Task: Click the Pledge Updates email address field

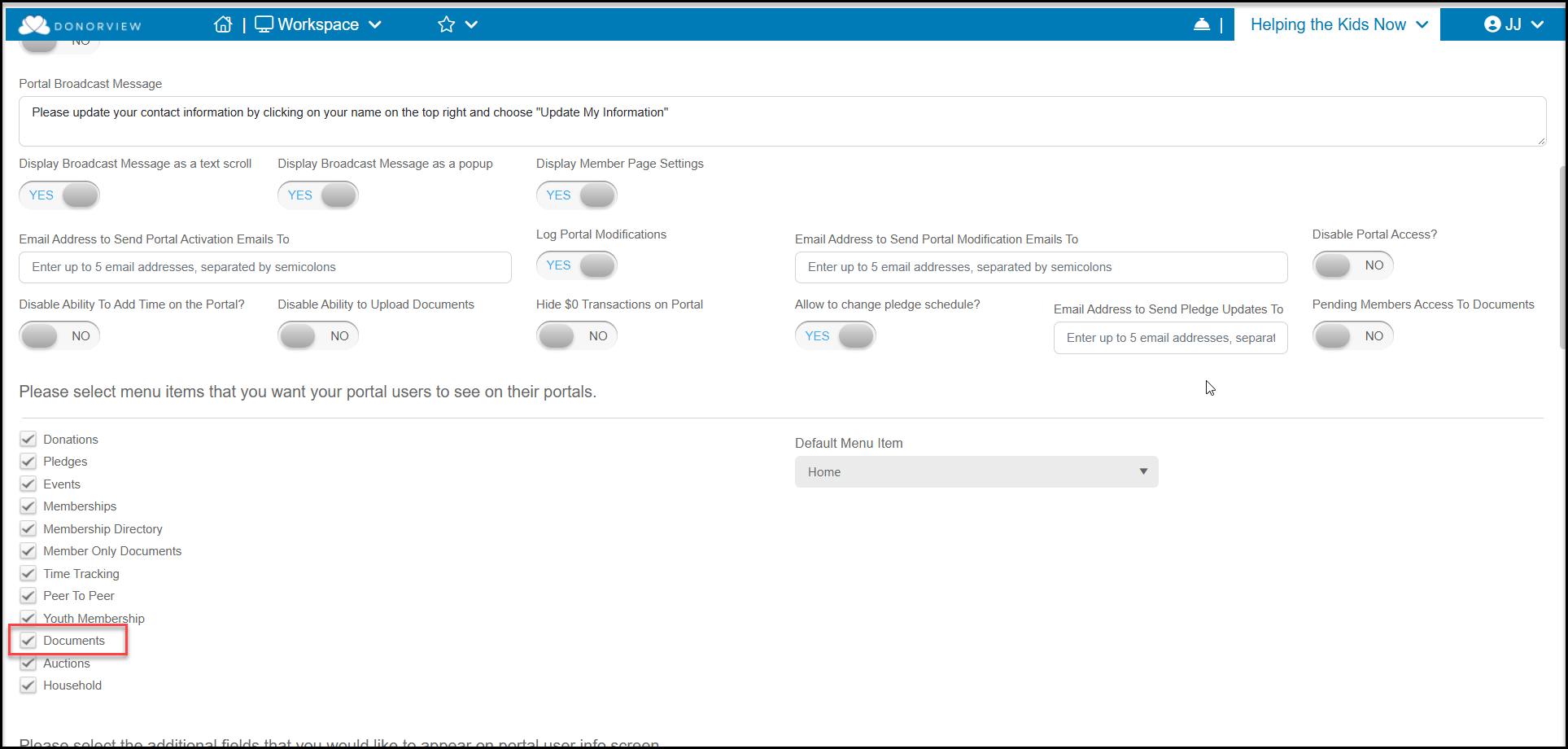Action: click(1170, 338)
